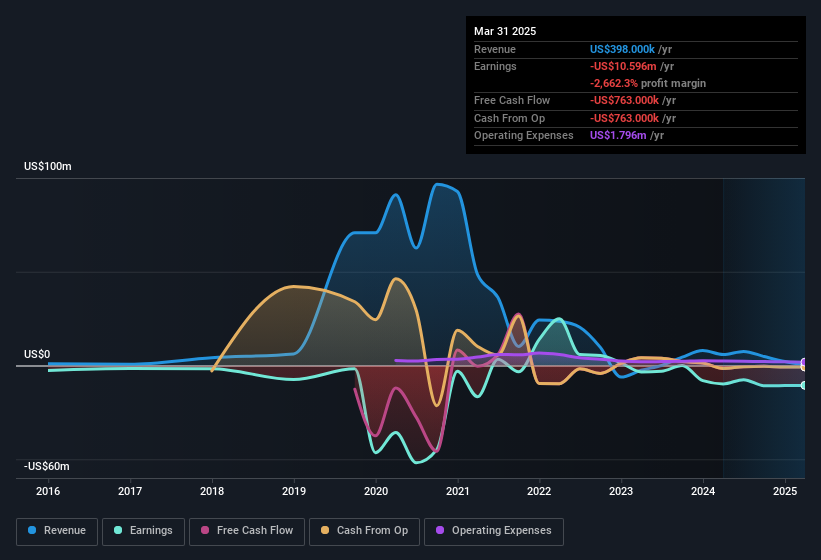Click the US$398.000k revenue value
This screenshot has height=560, width=821.
[x=622, y=49]
